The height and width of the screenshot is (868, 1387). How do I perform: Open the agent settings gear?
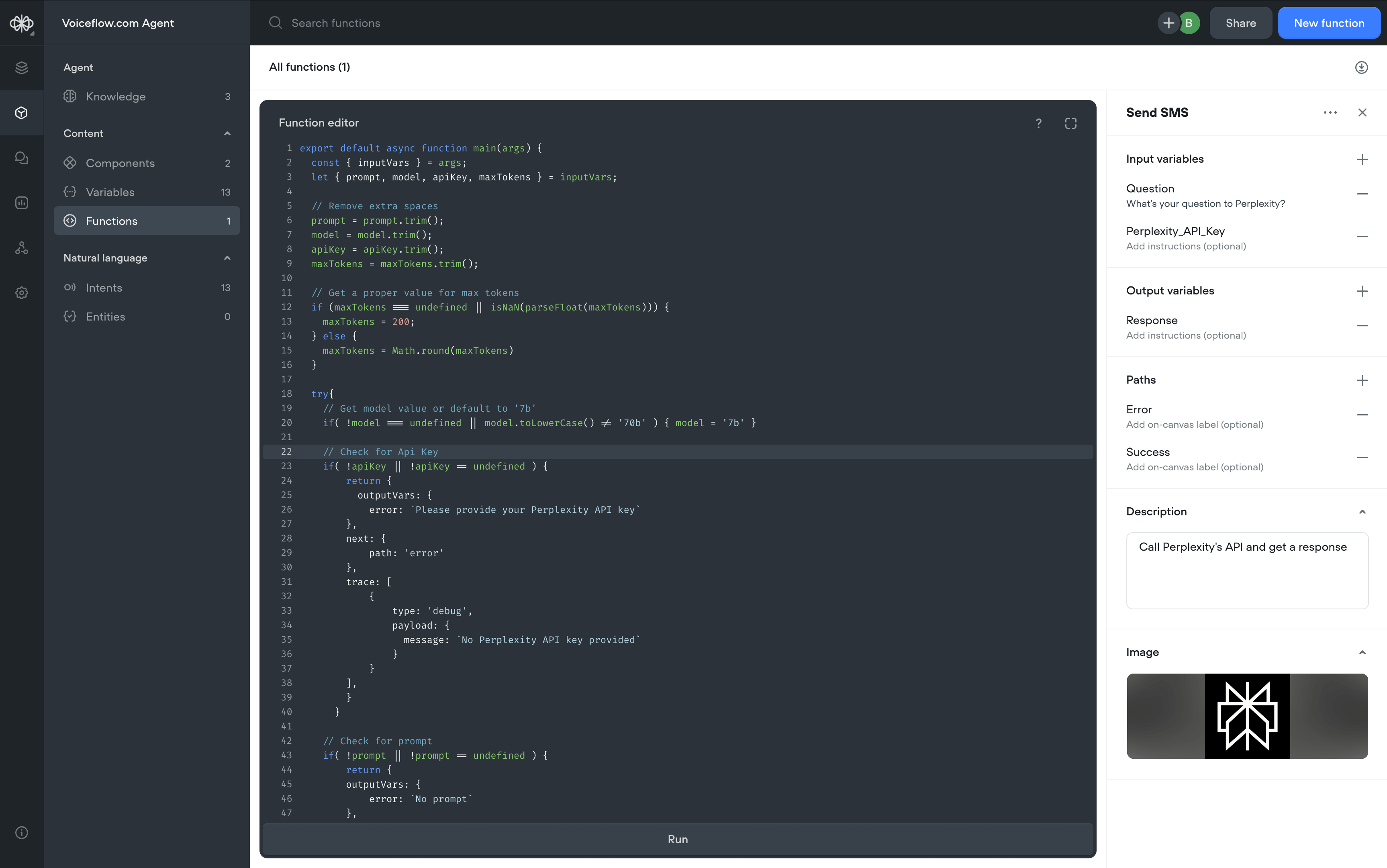point(22,293)
